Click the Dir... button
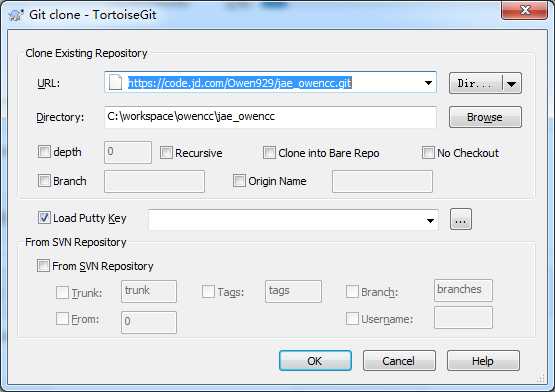This screenshot has width=555, height=392. click(475, 84)
